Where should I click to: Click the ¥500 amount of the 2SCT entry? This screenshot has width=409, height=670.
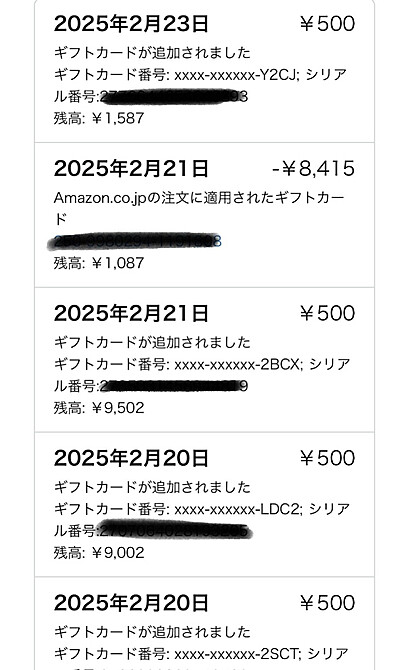coord(327,603)
